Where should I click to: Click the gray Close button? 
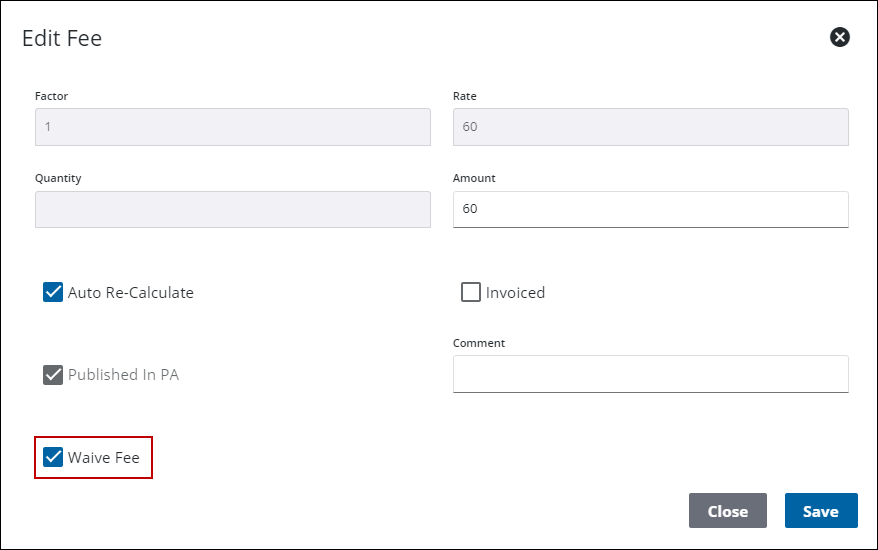point(727,511)
